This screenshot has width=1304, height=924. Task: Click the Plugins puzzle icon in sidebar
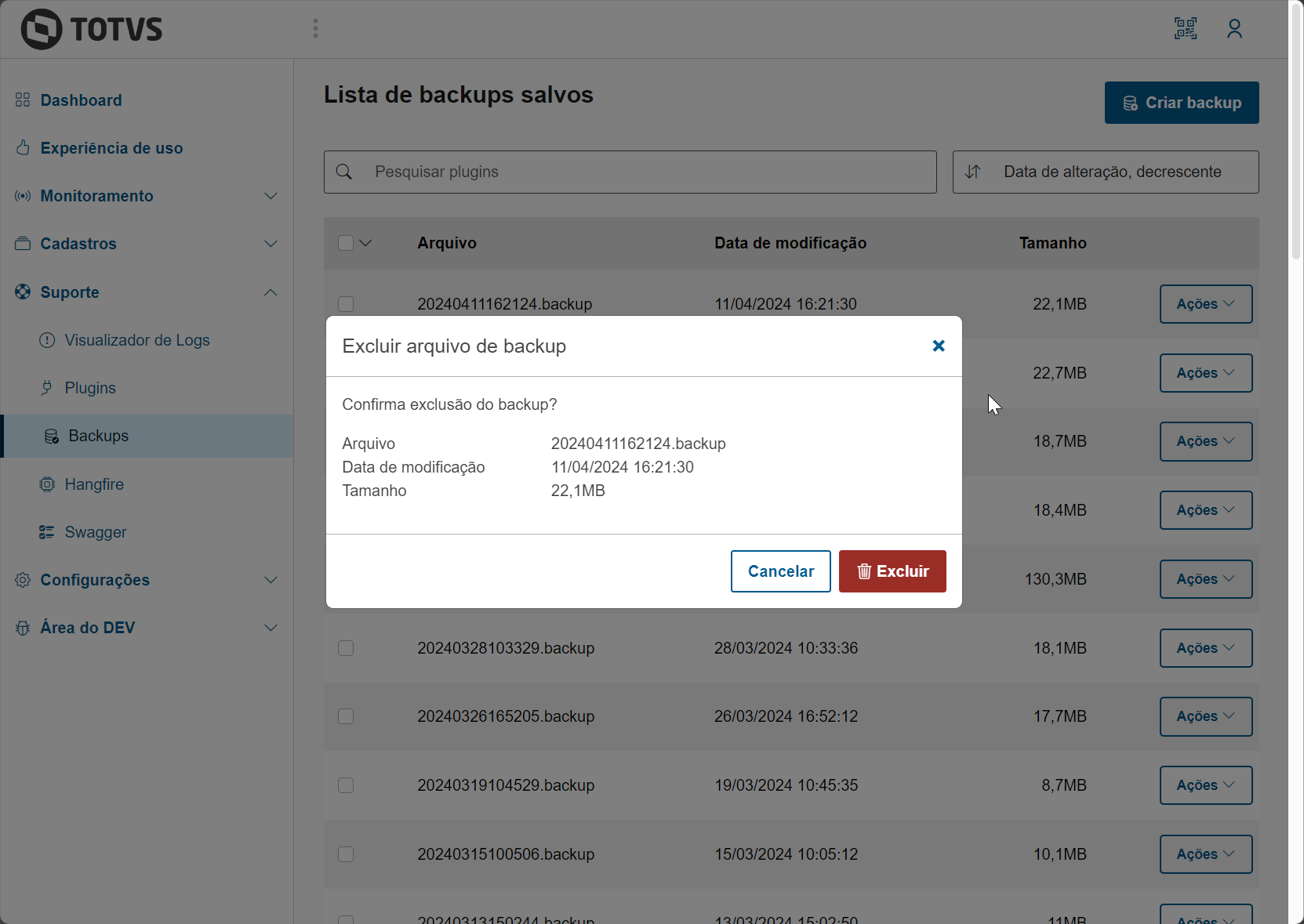[x=48, y=388]
